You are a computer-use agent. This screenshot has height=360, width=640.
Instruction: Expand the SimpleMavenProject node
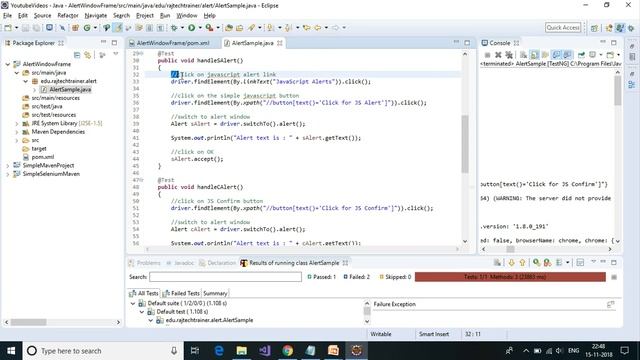(x=8, y=165)
